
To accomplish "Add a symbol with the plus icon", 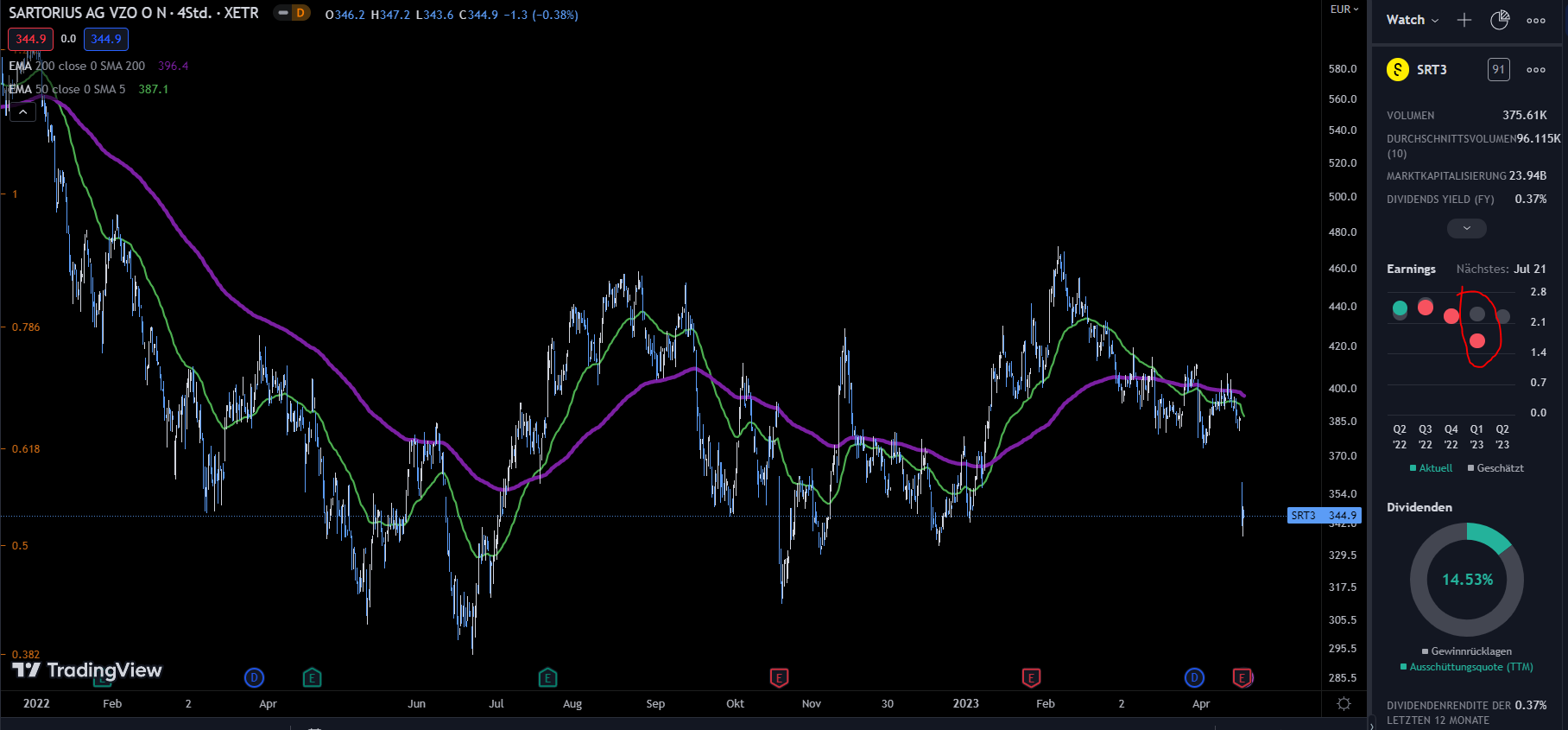I will 1464,20.
